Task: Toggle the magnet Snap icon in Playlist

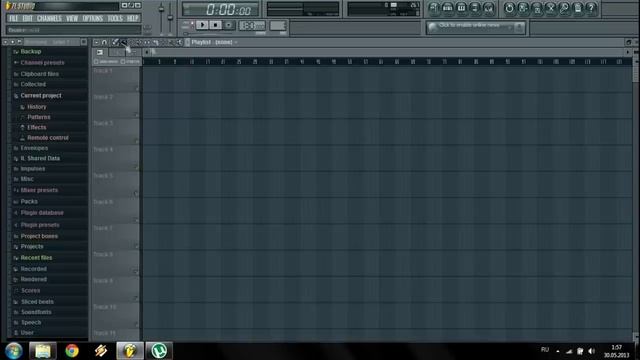Action: tap(104, 42)
